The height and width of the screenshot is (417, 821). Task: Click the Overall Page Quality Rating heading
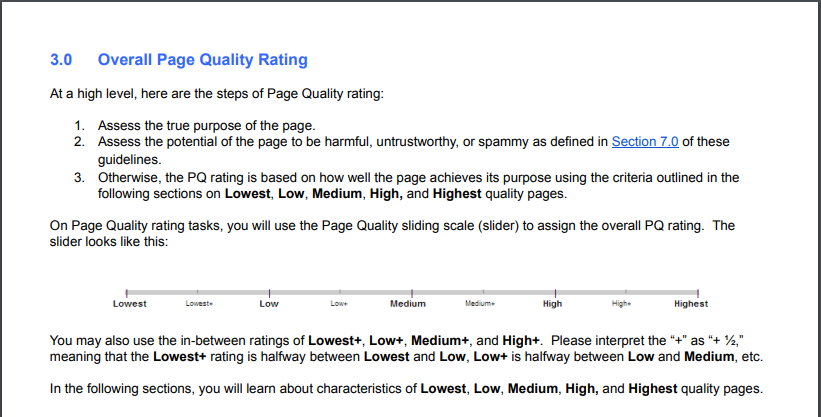click(203, 60)
